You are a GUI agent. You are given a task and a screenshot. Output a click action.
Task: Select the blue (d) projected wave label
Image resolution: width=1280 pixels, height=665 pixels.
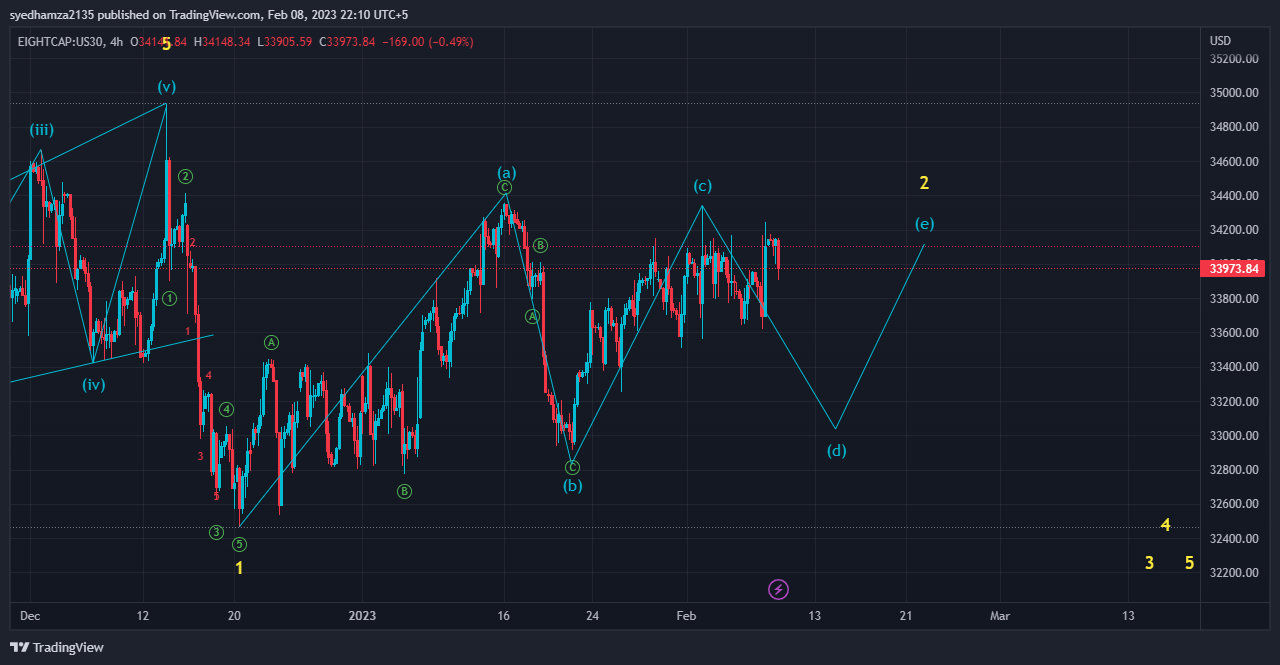point(836,450)
